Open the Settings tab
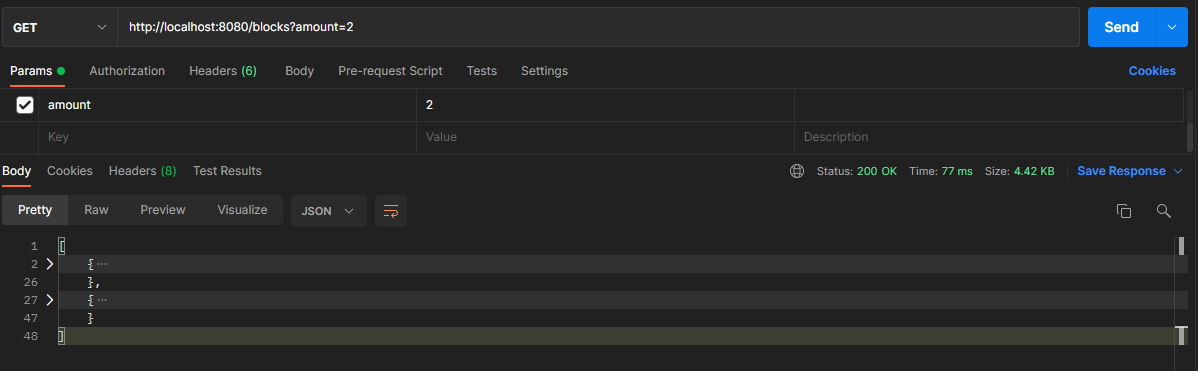The height and width of the screenshot is (371, 1198). click(x=545, y=71)
